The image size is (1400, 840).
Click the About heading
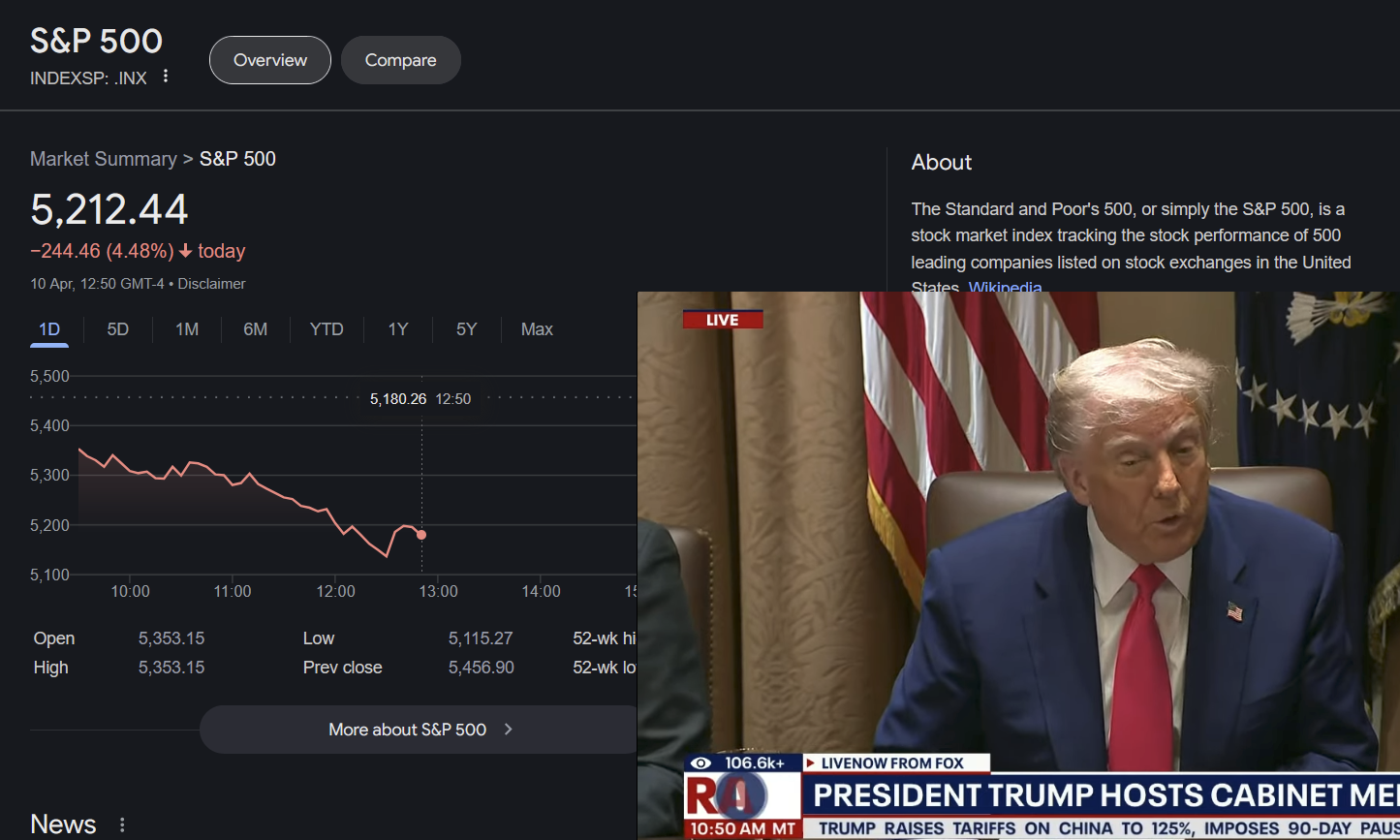coord(942,163)
